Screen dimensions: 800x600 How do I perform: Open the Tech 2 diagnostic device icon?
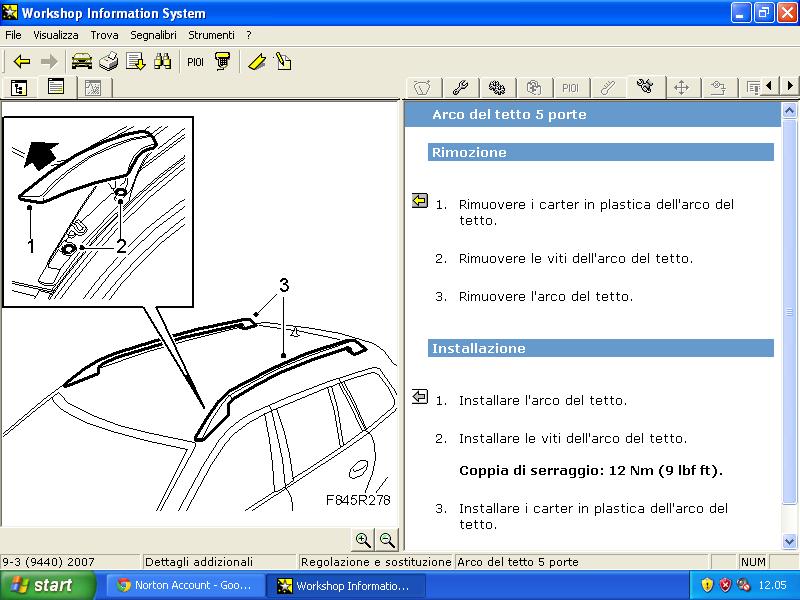tap(222, 62)
